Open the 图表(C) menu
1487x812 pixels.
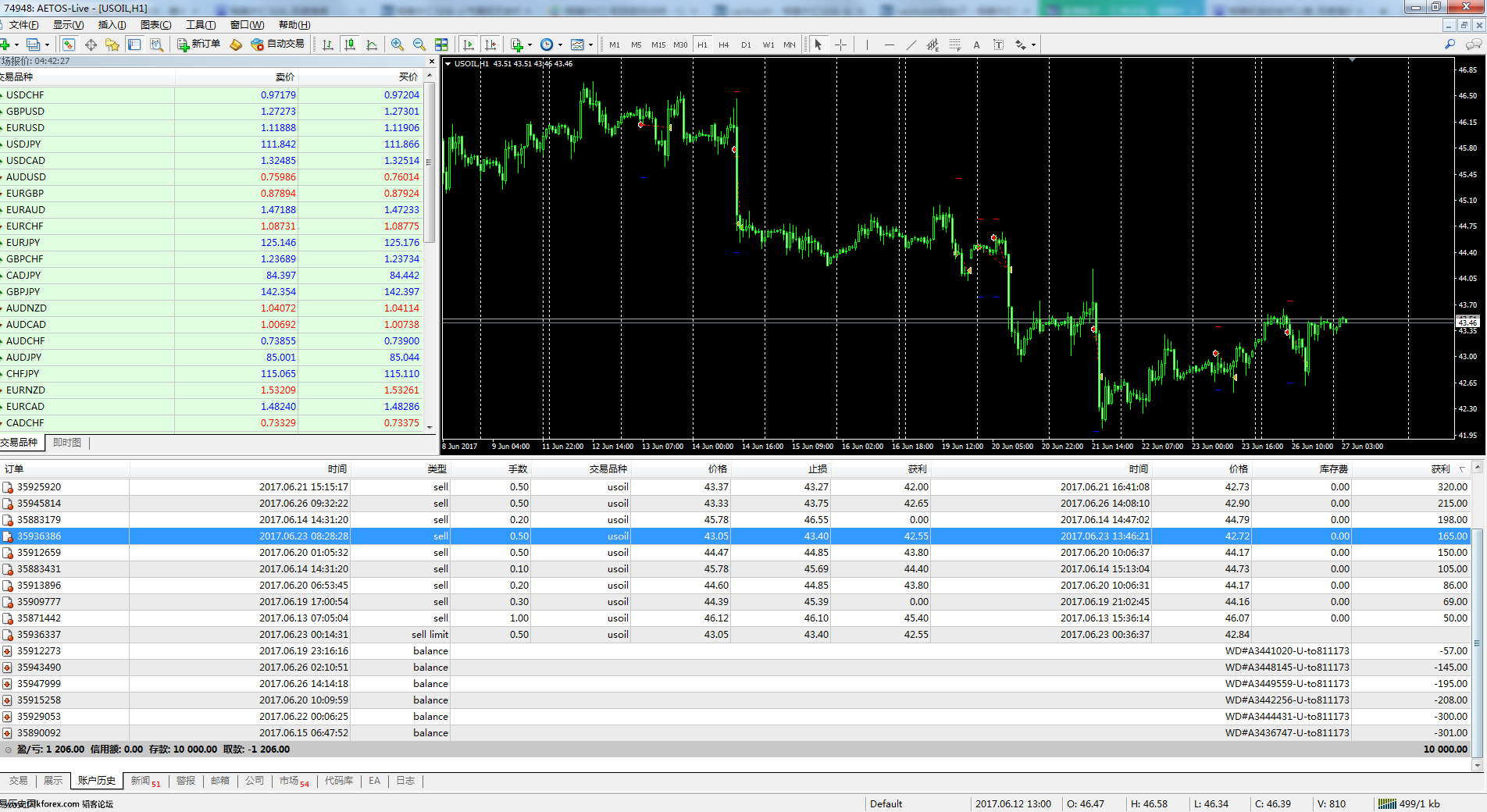pyautogui.click(x=156, y=25)
